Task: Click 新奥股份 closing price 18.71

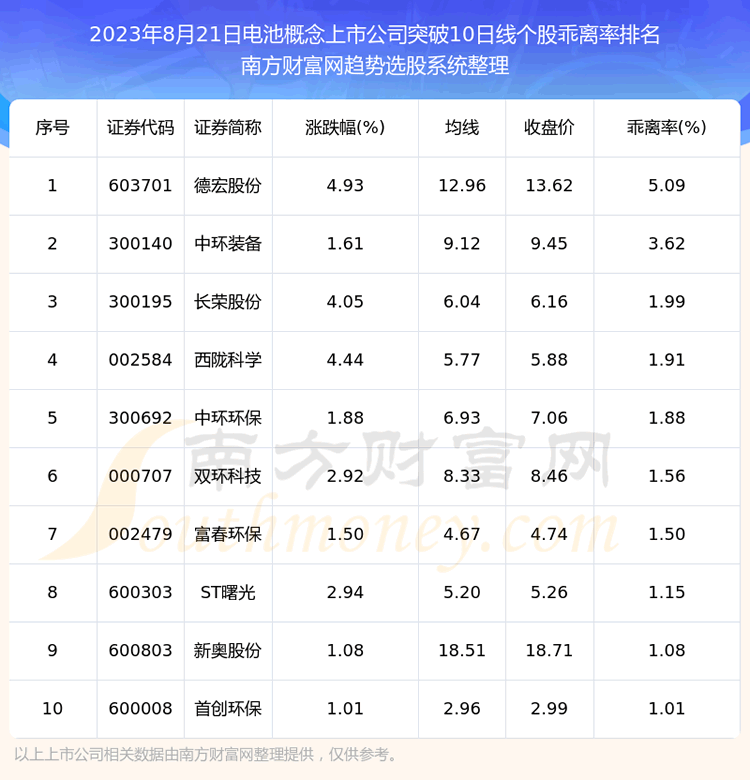Action: pos(549,650)
